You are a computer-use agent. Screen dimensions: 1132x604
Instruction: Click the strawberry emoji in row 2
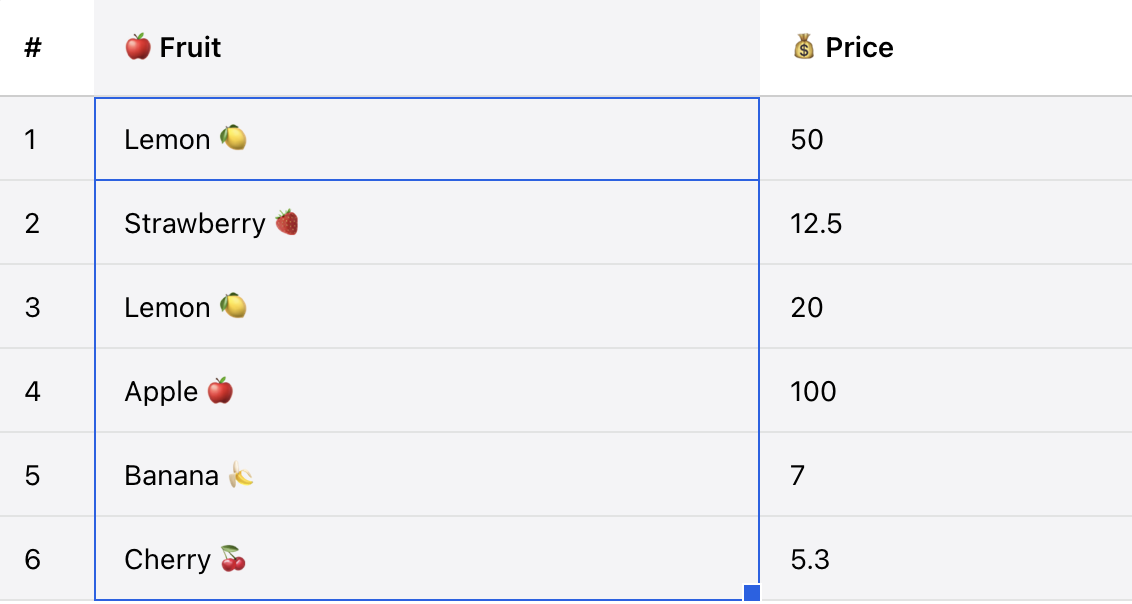[x=287, y=223]
